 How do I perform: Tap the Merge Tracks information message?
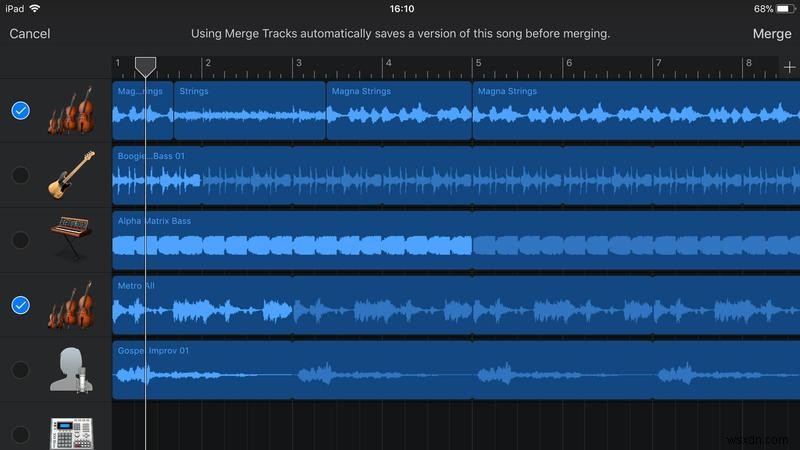click(x=401, y=34)
